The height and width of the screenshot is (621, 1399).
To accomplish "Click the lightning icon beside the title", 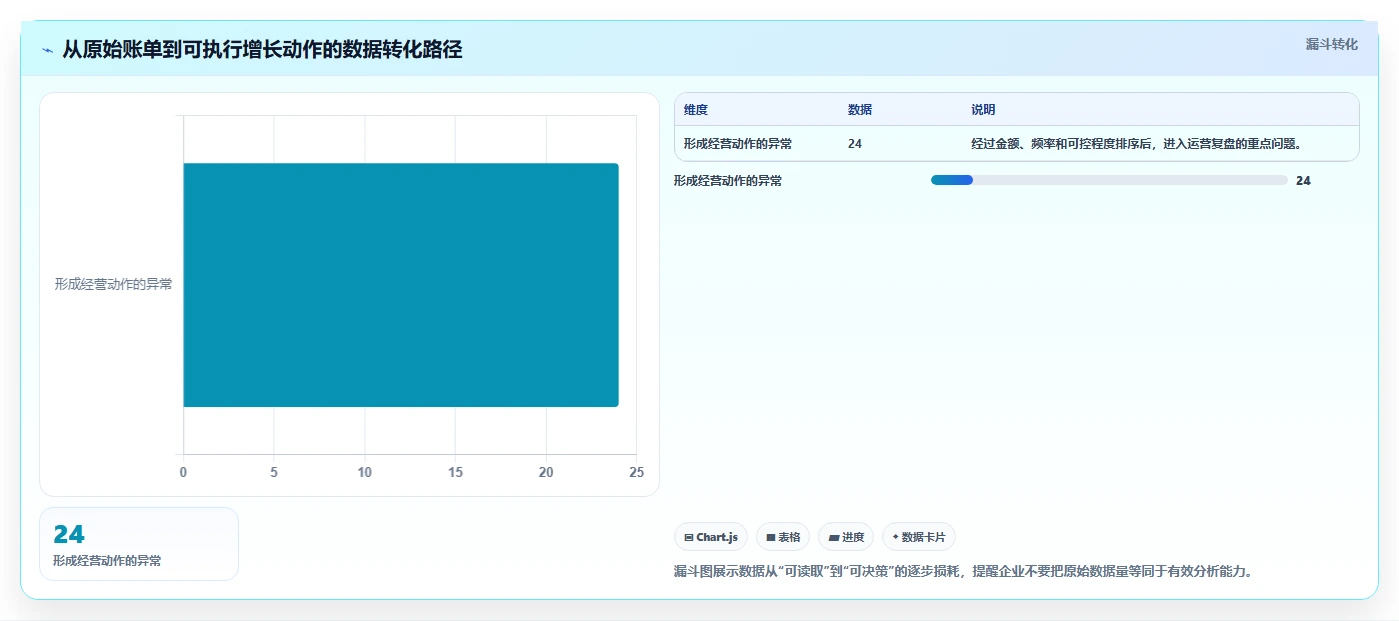I will pos(48,50).
